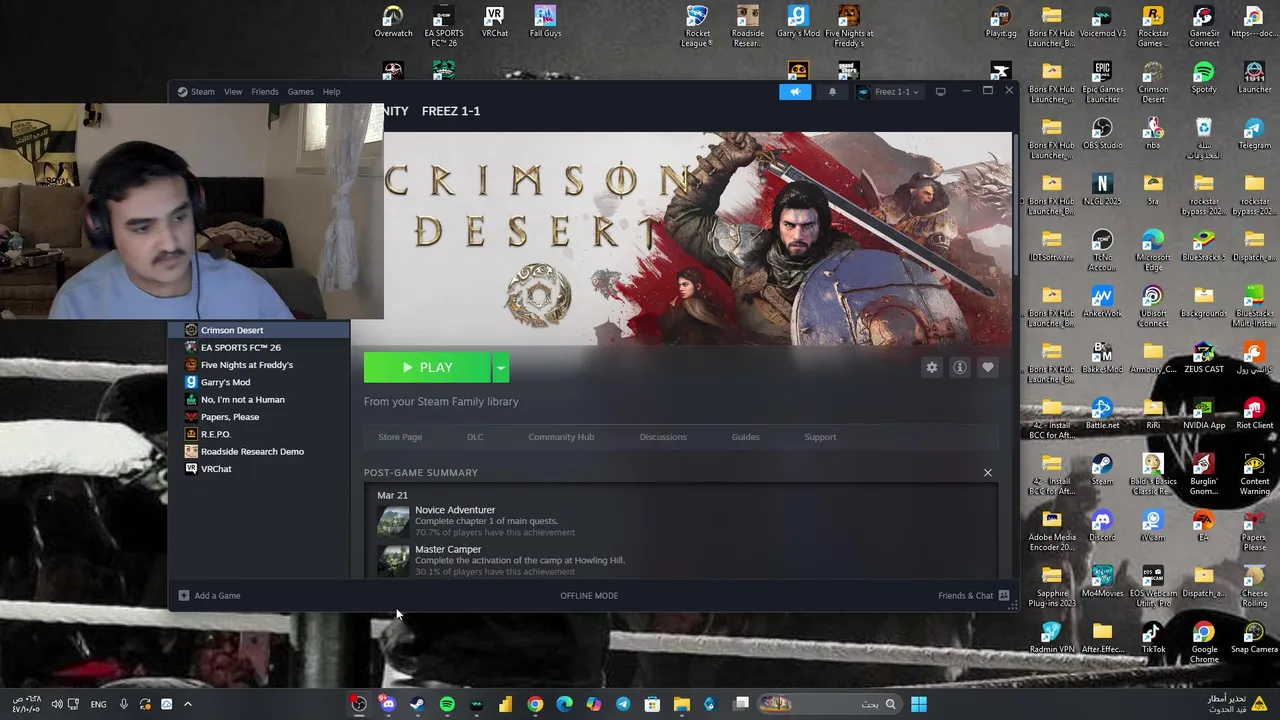Expand the dropdown arrow beside PLAY
Screen dimensions: 1280x720
pyautogui.click(x=501, y=368)
